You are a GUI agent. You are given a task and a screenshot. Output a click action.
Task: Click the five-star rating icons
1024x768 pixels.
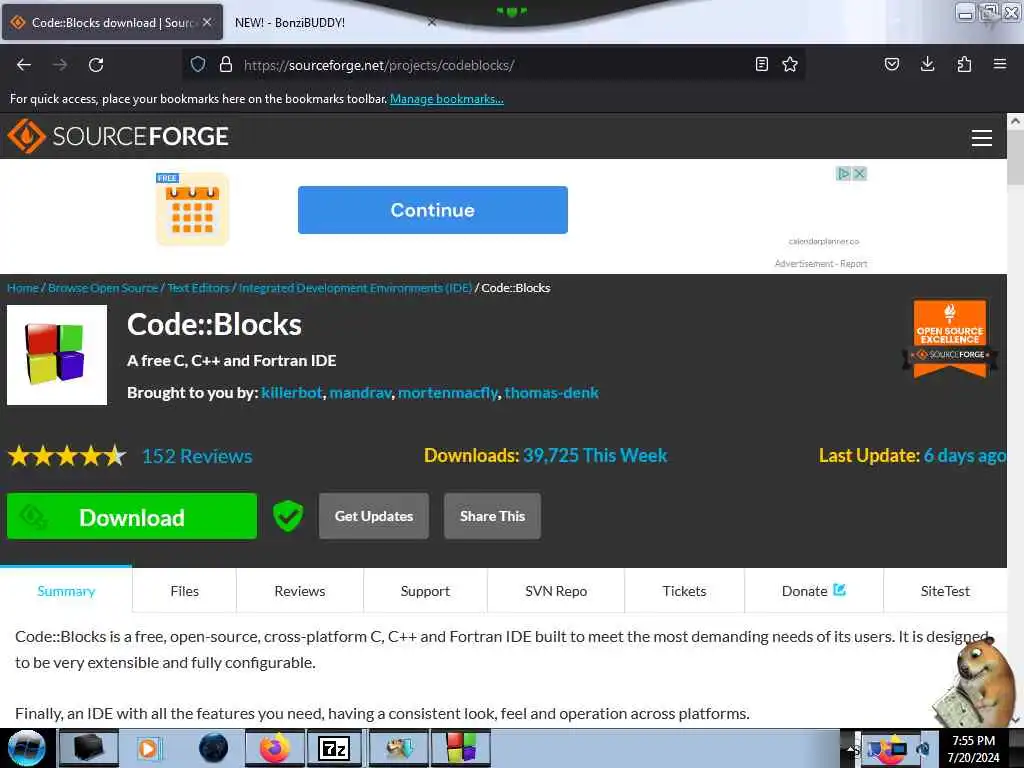pyautogui.click(x=67, y=456)
